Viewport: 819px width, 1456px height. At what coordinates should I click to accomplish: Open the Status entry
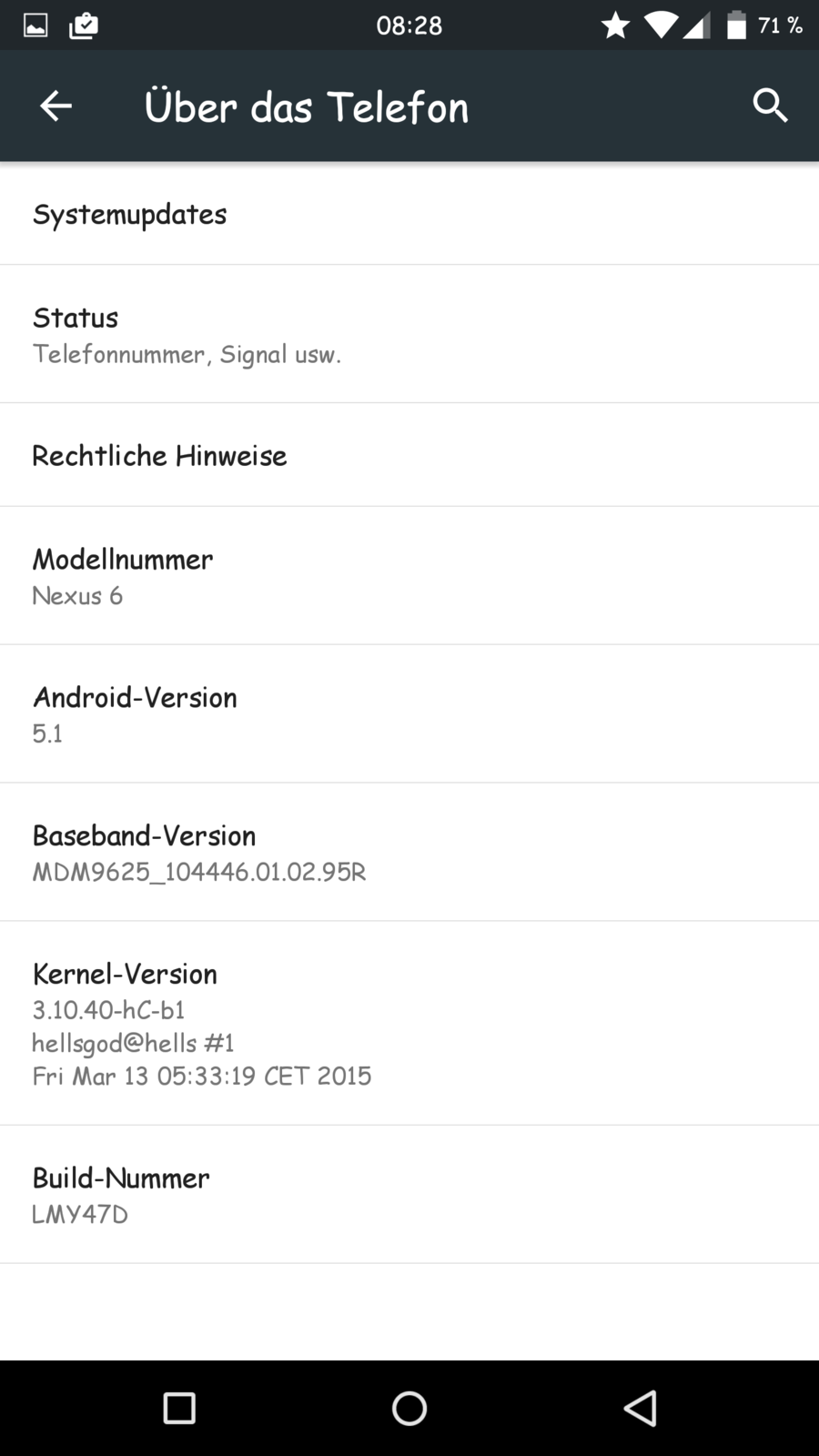(409, 334)
